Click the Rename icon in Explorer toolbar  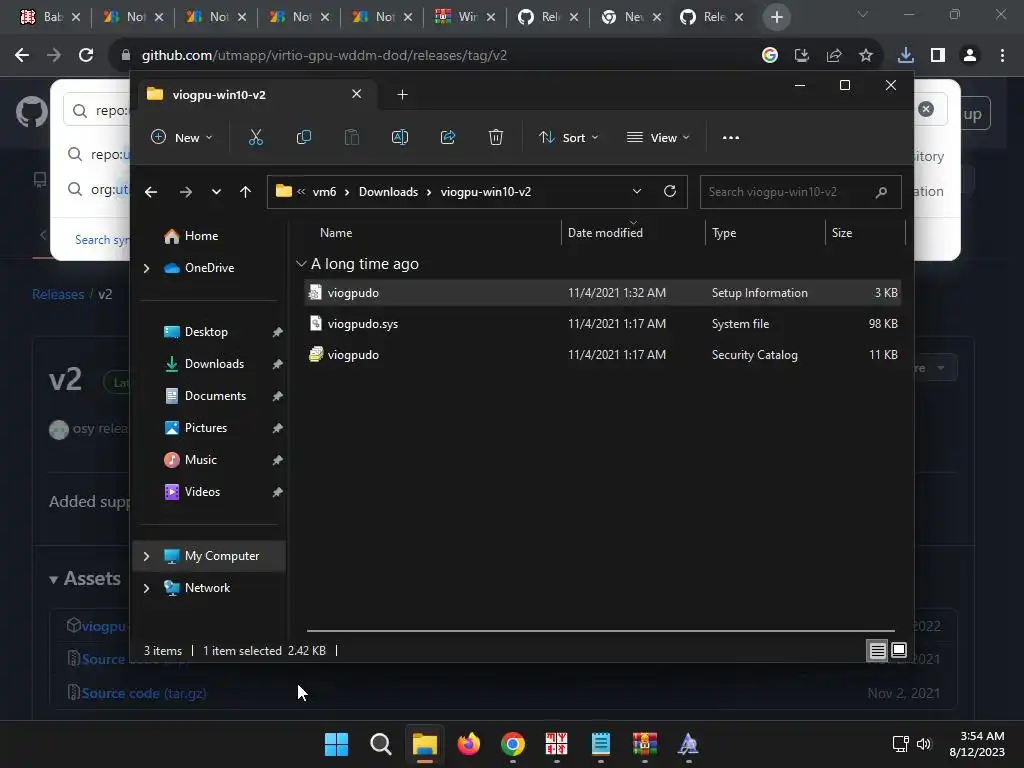(x=400, y=137)
